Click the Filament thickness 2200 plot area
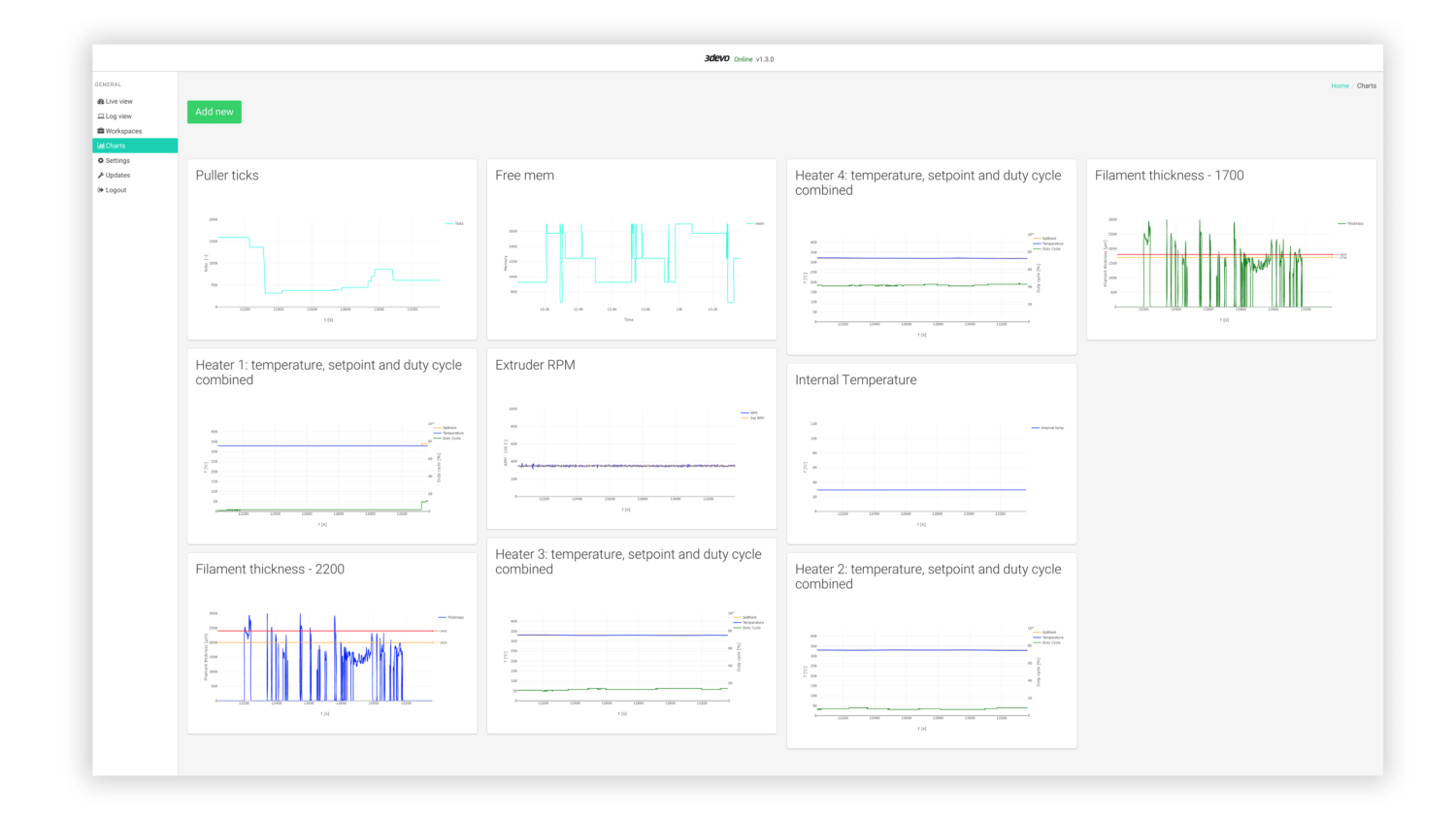Image resolution: width=1456 pixels, height=819 pixels. click(x=324, y=657)
